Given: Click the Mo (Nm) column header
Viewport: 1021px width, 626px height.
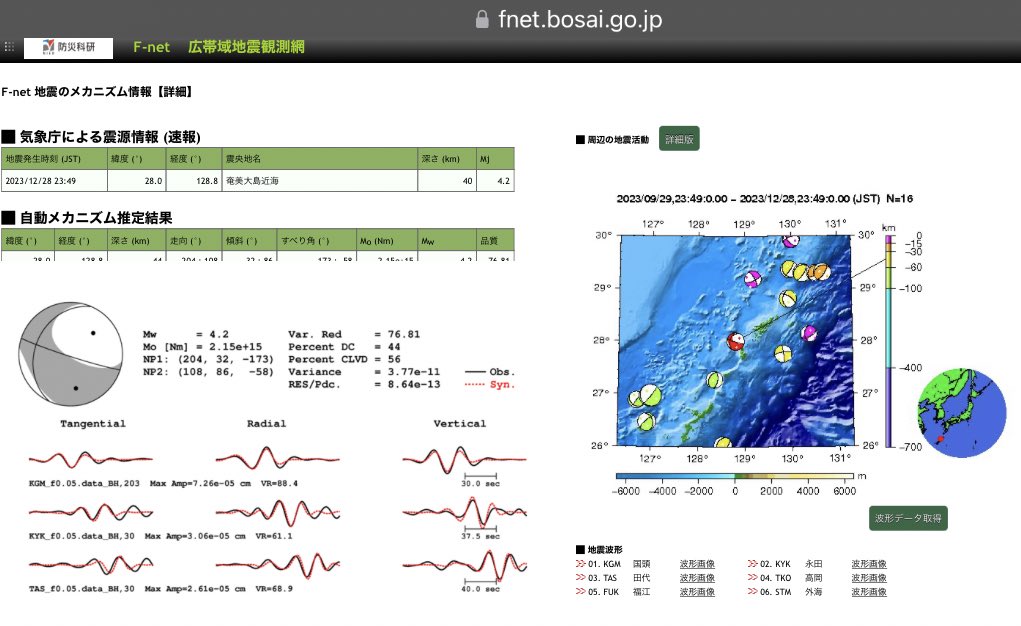Looking at the screenshot, I should (x=387, y=240).
